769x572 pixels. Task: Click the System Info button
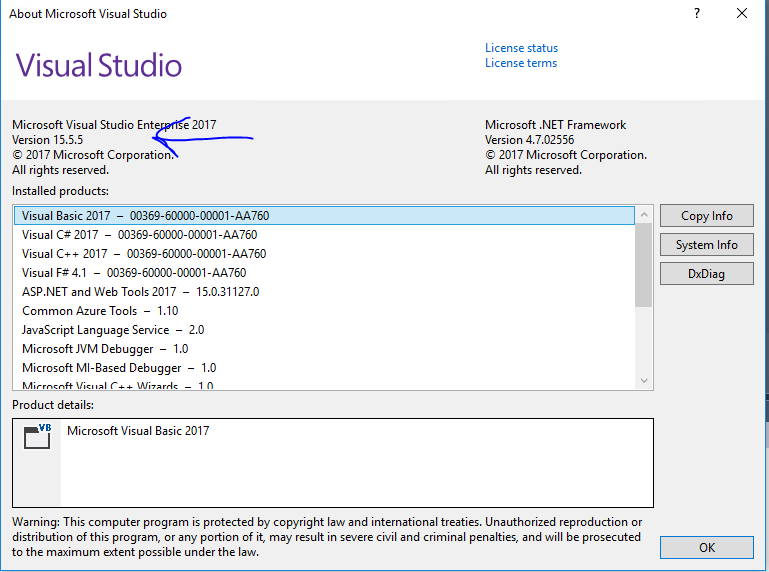tap(706, 245)
